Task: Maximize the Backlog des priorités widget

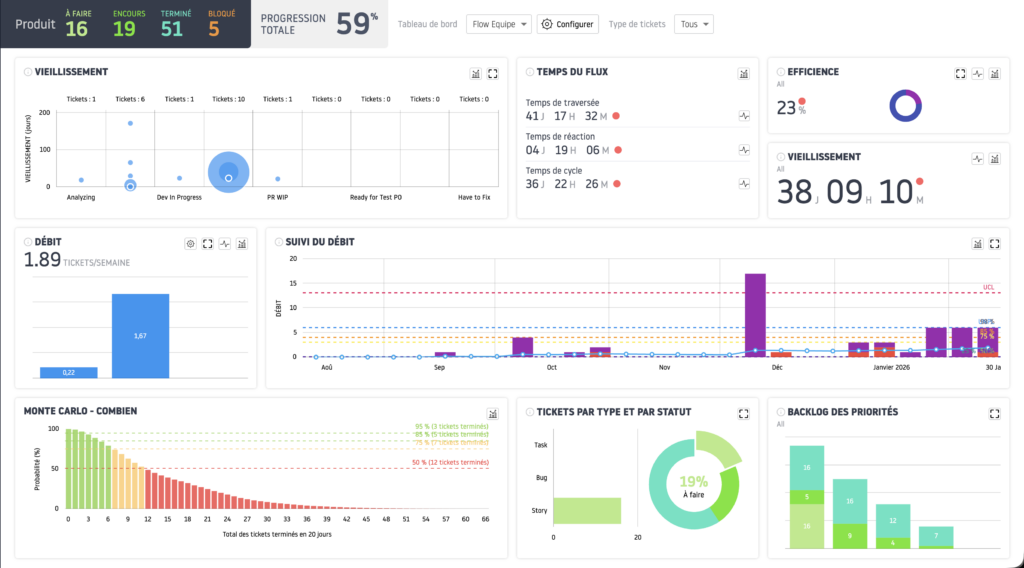Action: tap(995, 413)
